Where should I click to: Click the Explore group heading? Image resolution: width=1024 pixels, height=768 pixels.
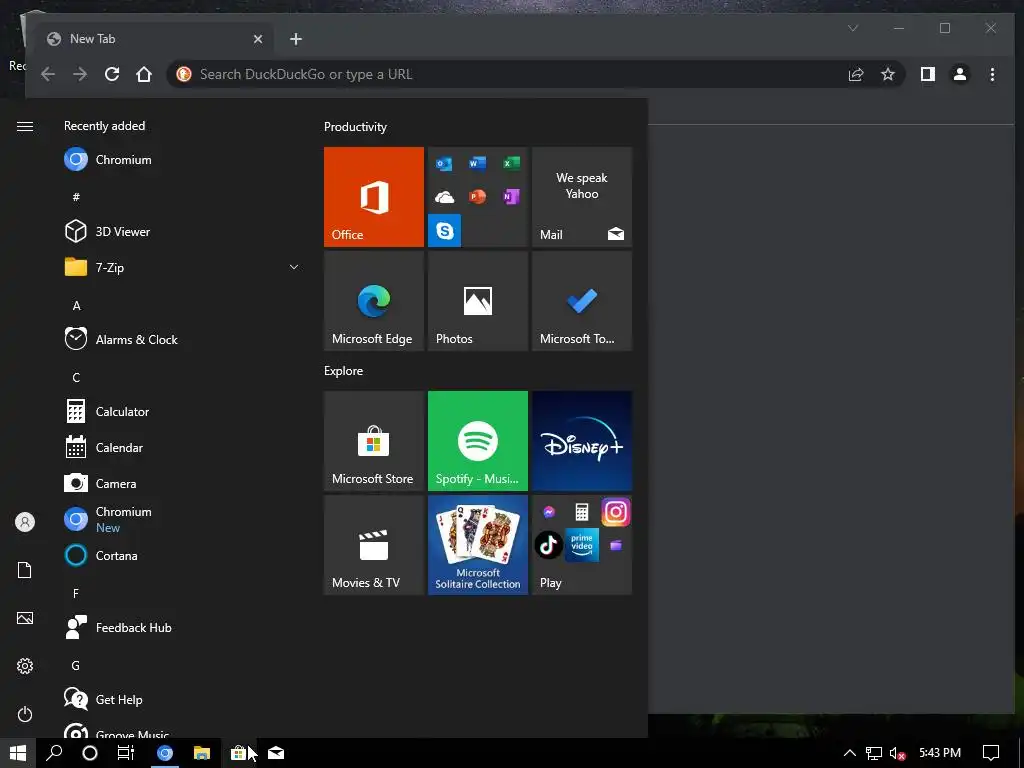click(x=344, y=370)
